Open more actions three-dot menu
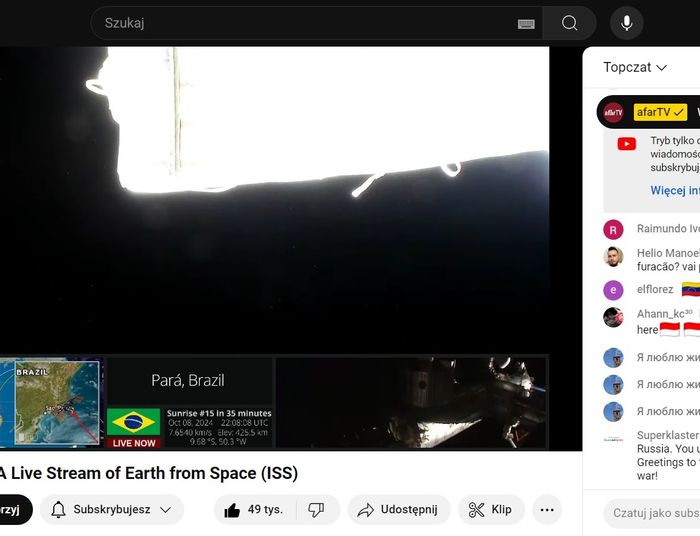 [547, 509]
